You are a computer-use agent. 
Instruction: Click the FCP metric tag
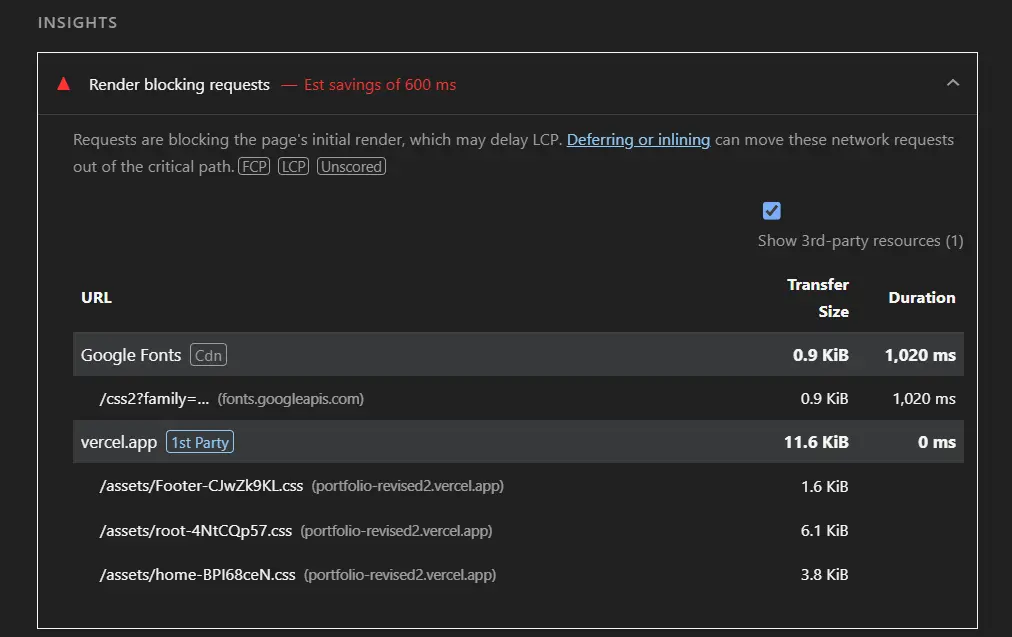pyautogui.click(x=254, y=167)
